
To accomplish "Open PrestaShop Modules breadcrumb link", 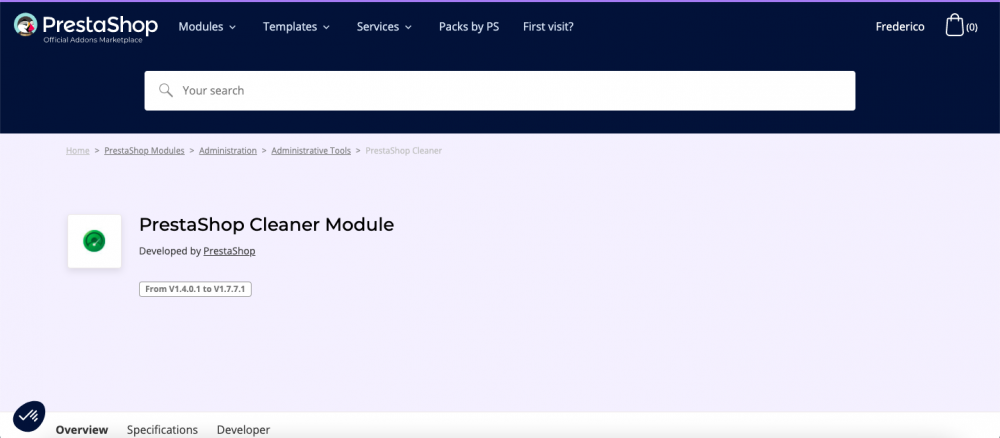I will tap(144, 151).
